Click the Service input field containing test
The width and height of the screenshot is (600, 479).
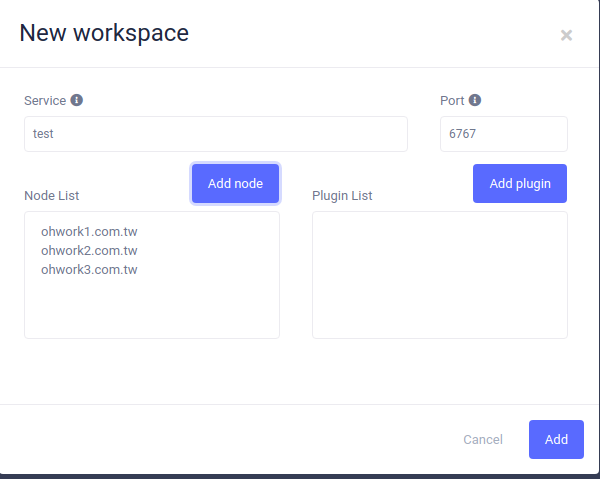(216, 134)
